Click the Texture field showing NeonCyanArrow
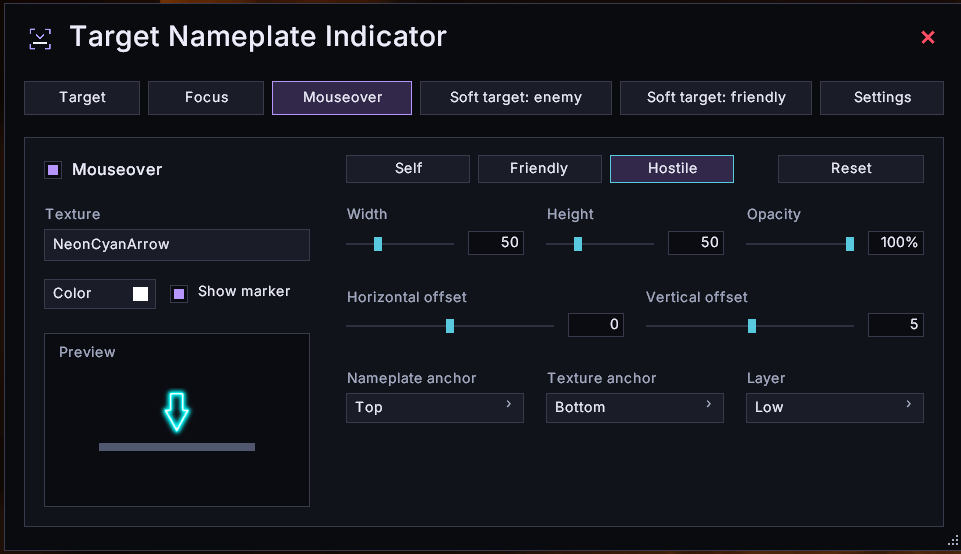961x554 pixels. tap(177, 245)
